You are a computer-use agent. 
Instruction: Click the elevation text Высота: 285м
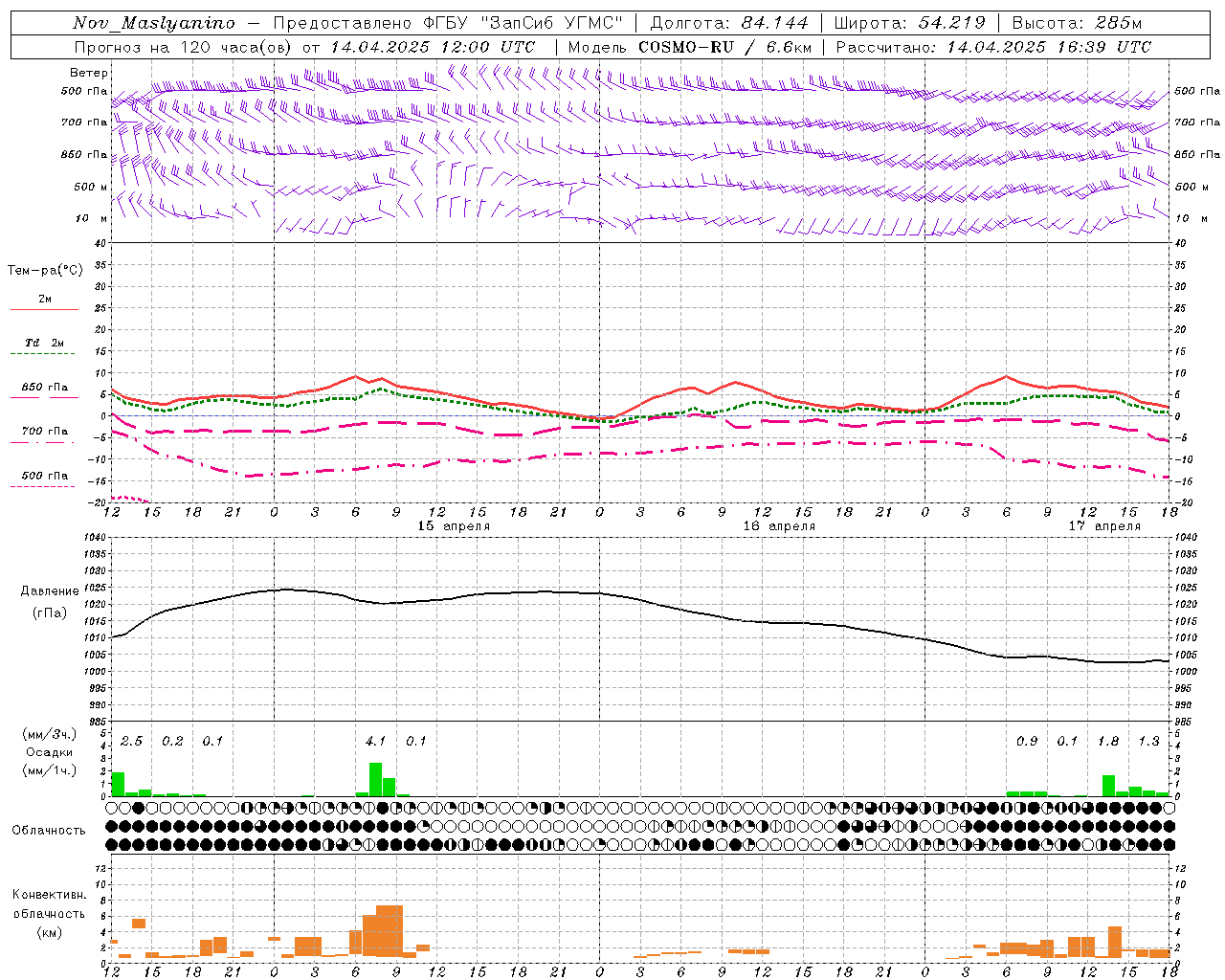click(x=1078, y=23)
